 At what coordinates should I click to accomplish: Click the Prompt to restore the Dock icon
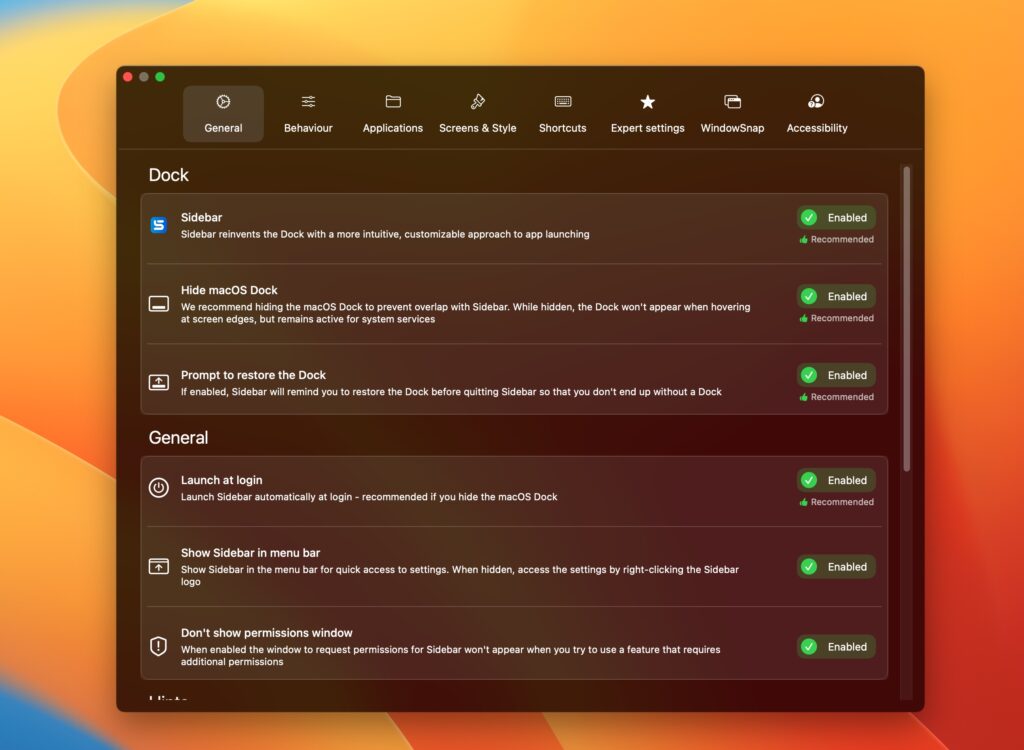click(158, 383)
